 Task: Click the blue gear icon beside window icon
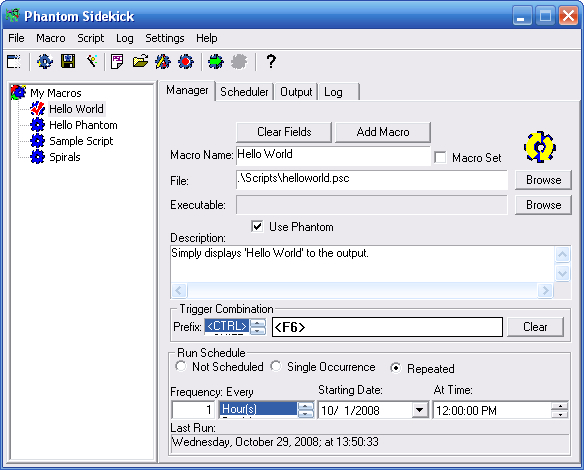pyautogui.click(x=45, y=61)
